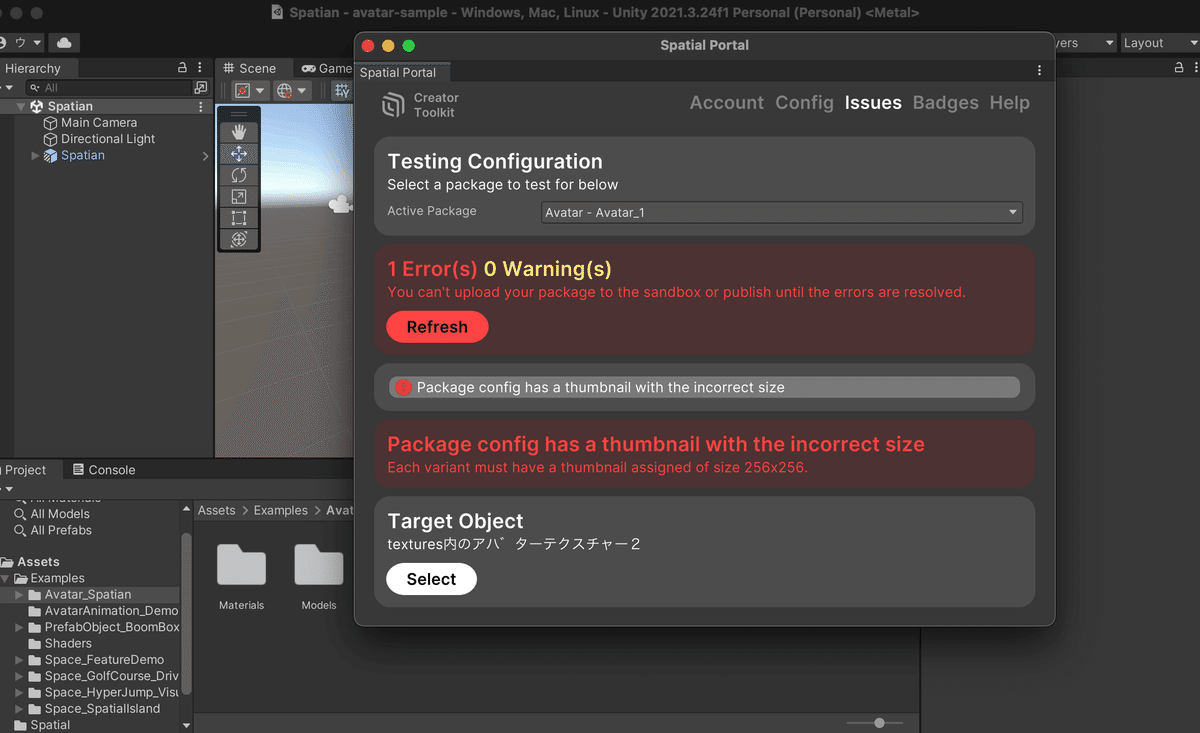This screenshot has height=733, width=1200.
Task: Expand the Space_SpatialIsland folder
Action: pyautogui.click(x=20, y=709)
